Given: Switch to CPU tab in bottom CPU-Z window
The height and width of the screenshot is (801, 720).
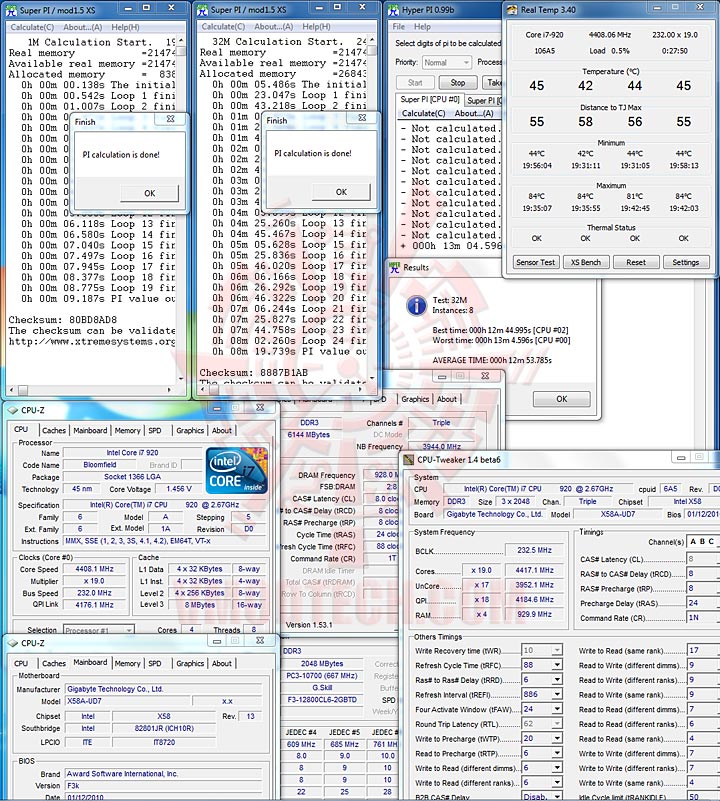Looking at the screenshot, I should (x=21, y=663).
